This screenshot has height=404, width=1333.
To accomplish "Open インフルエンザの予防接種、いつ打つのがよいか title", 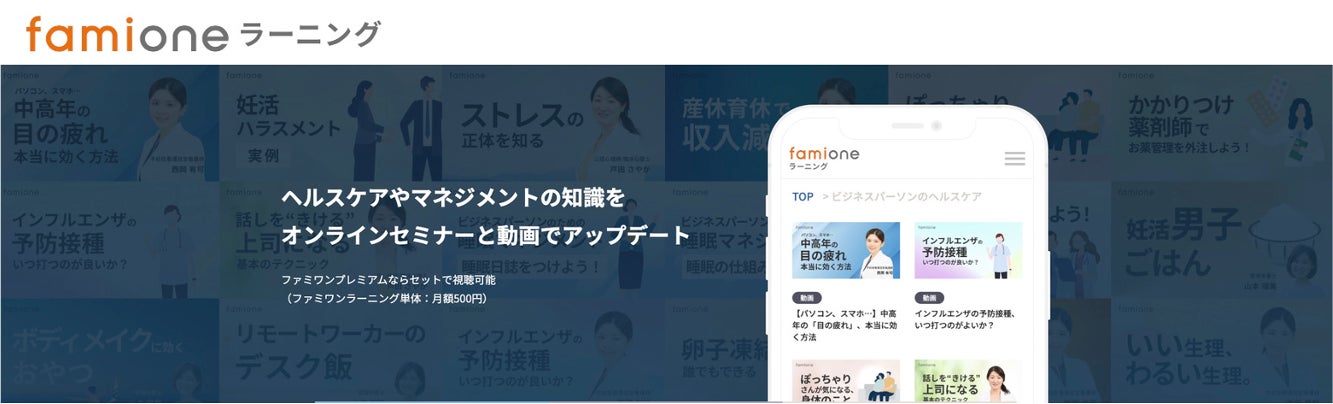I will click(968, 319).
